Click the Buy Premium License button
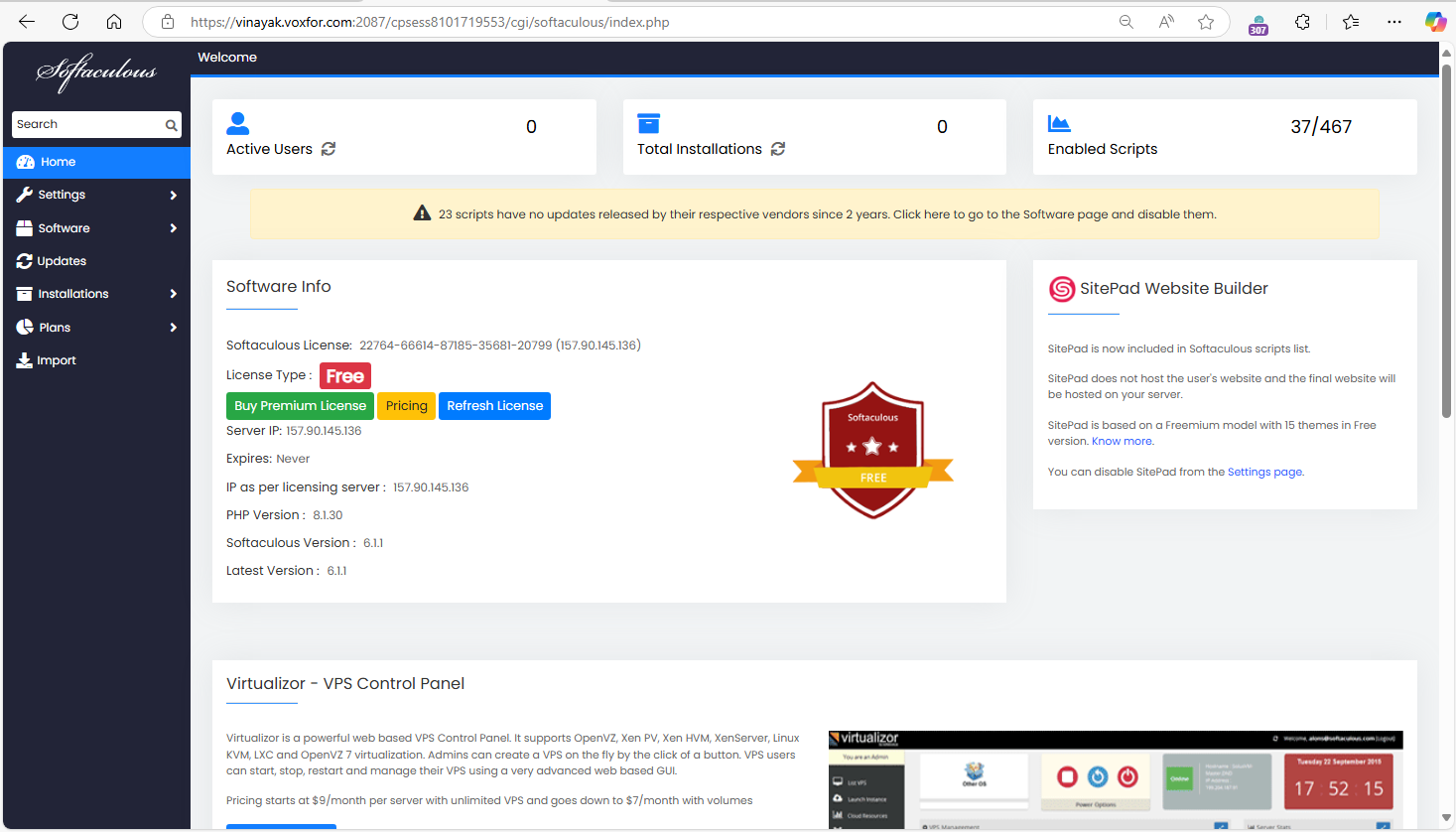Screen dimensions: 1456x832 pos(300,405)
